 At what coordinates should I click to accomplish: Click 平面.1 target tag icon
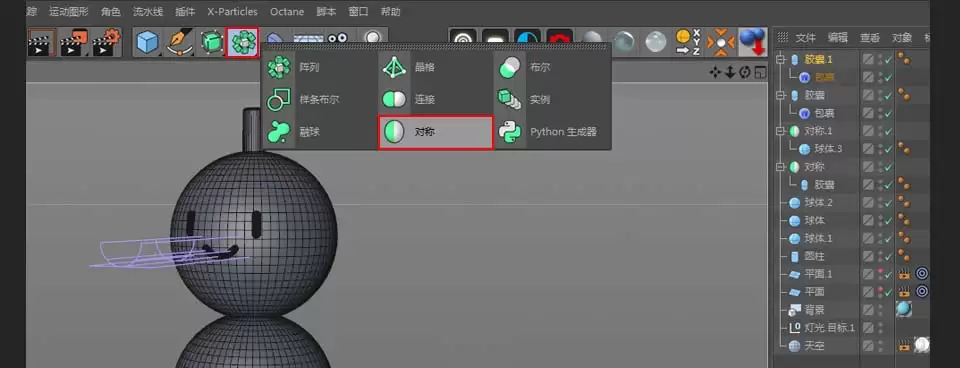point(922,274)
